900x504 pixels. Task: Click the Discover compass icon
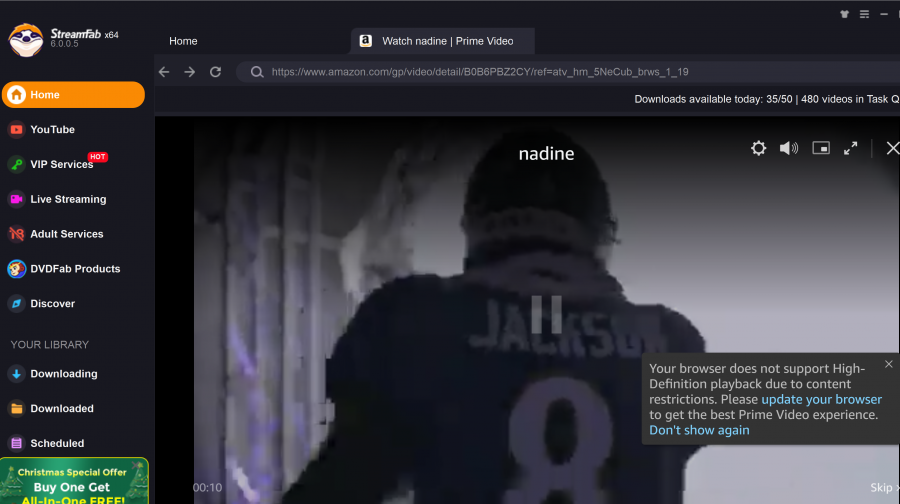pos(17,304)
